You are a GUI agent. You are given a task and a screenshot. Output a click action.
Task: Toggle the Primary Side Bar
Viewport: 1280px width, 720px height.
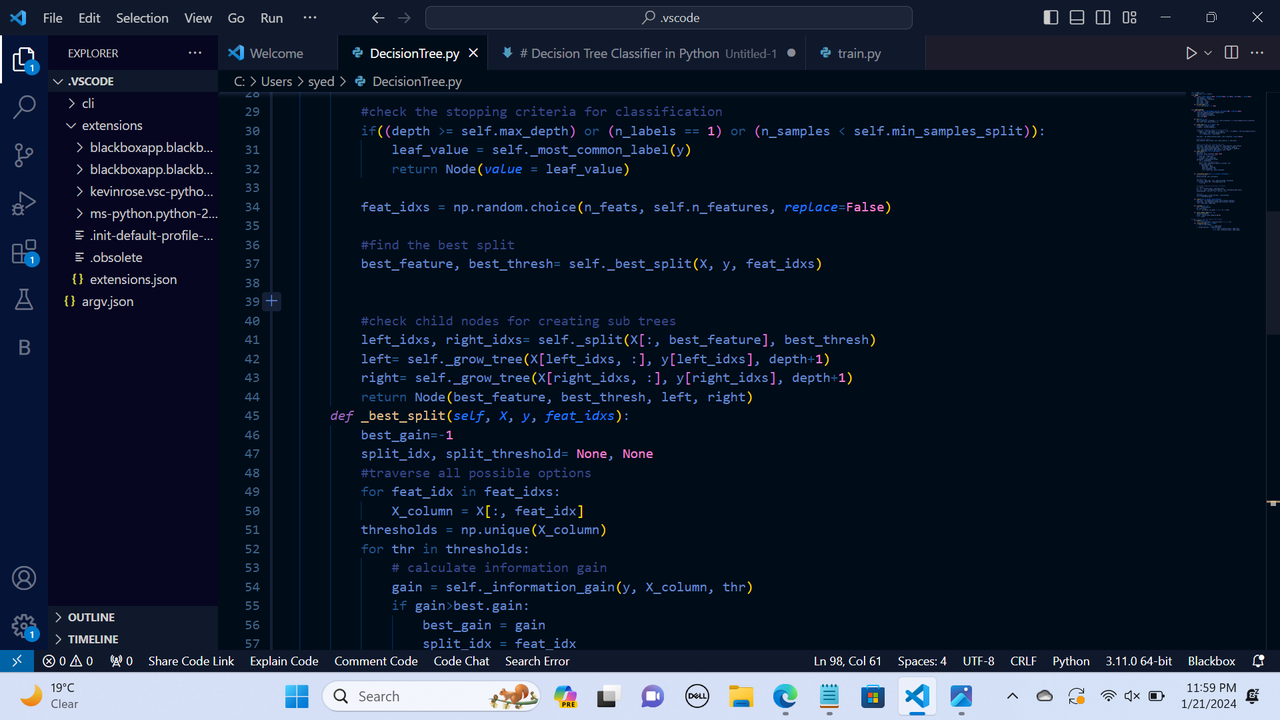[x=1051, y=18]
